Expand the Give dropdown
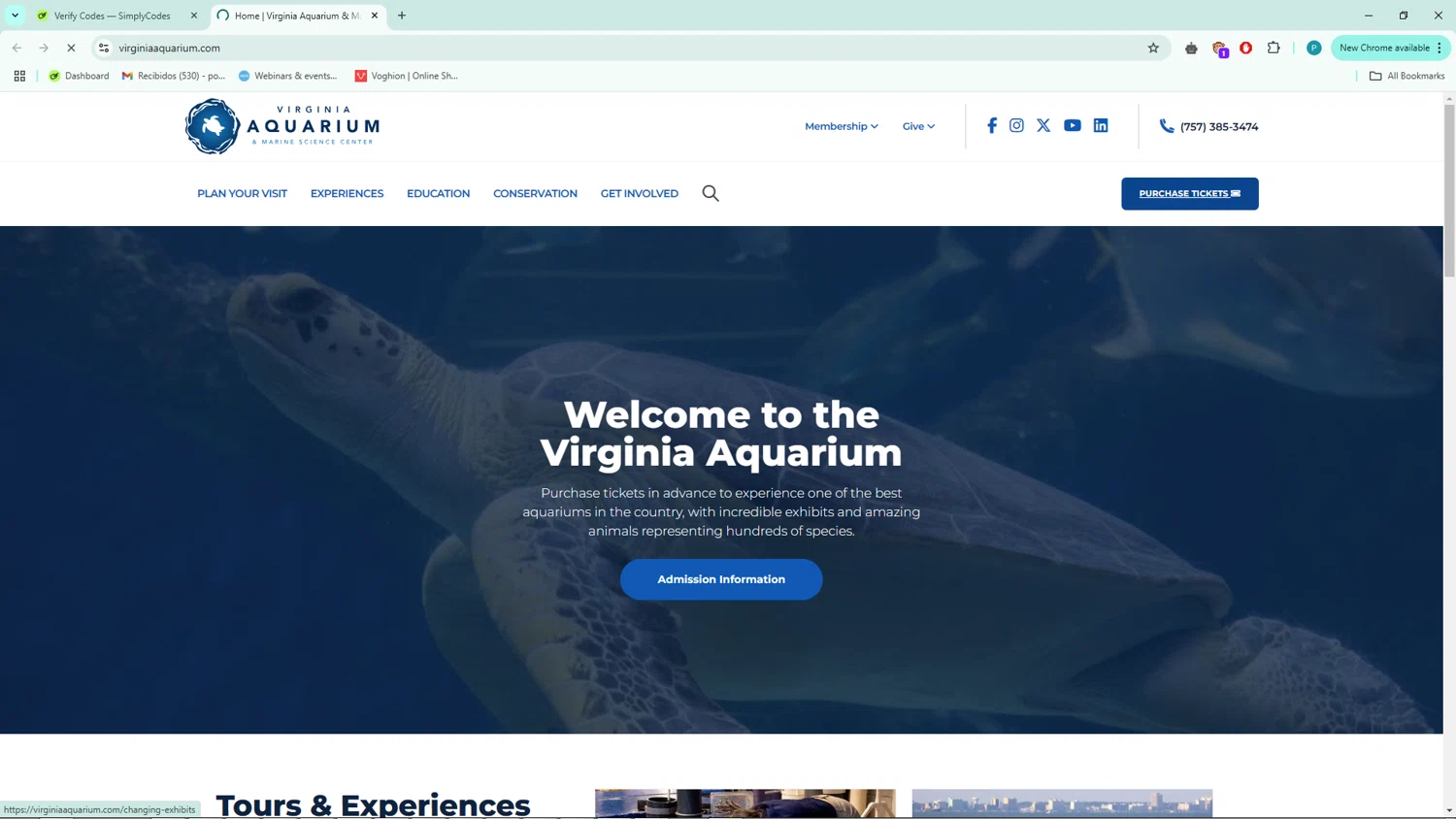This screenshot has width=1456, height=819. [918, 126]
